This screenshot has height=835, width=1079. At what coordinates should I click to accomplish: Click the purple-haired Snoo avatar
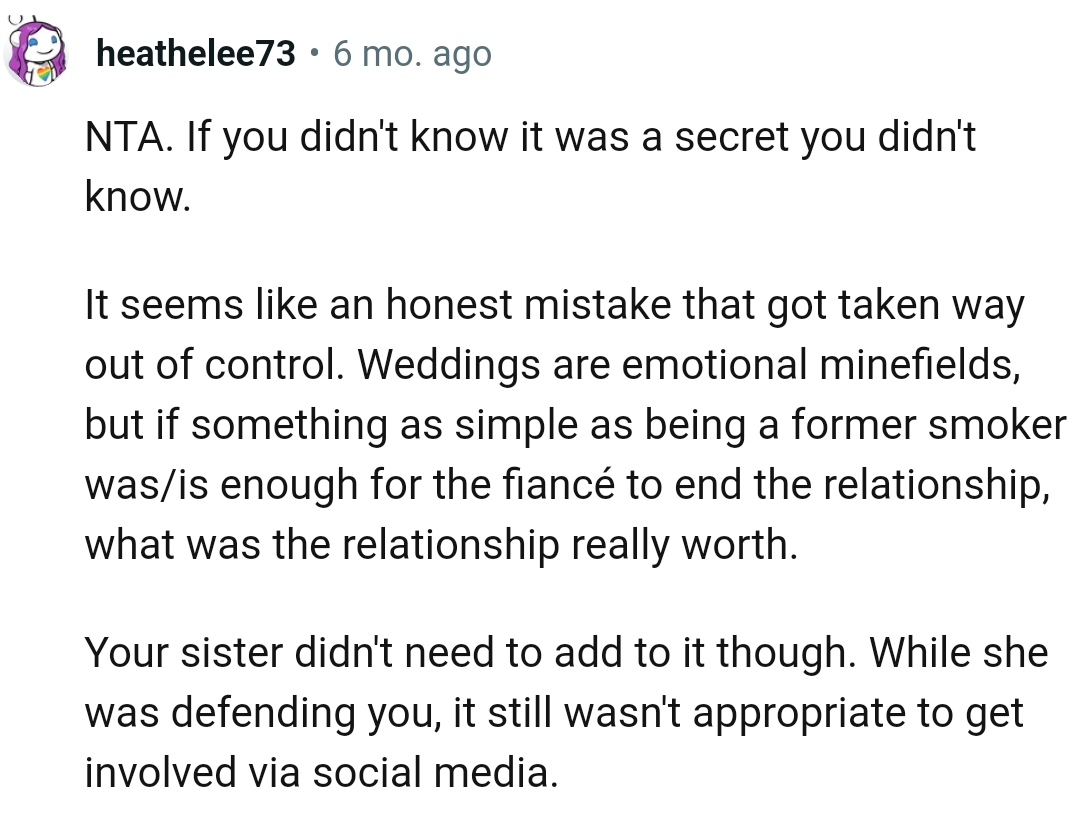[36, 50]
